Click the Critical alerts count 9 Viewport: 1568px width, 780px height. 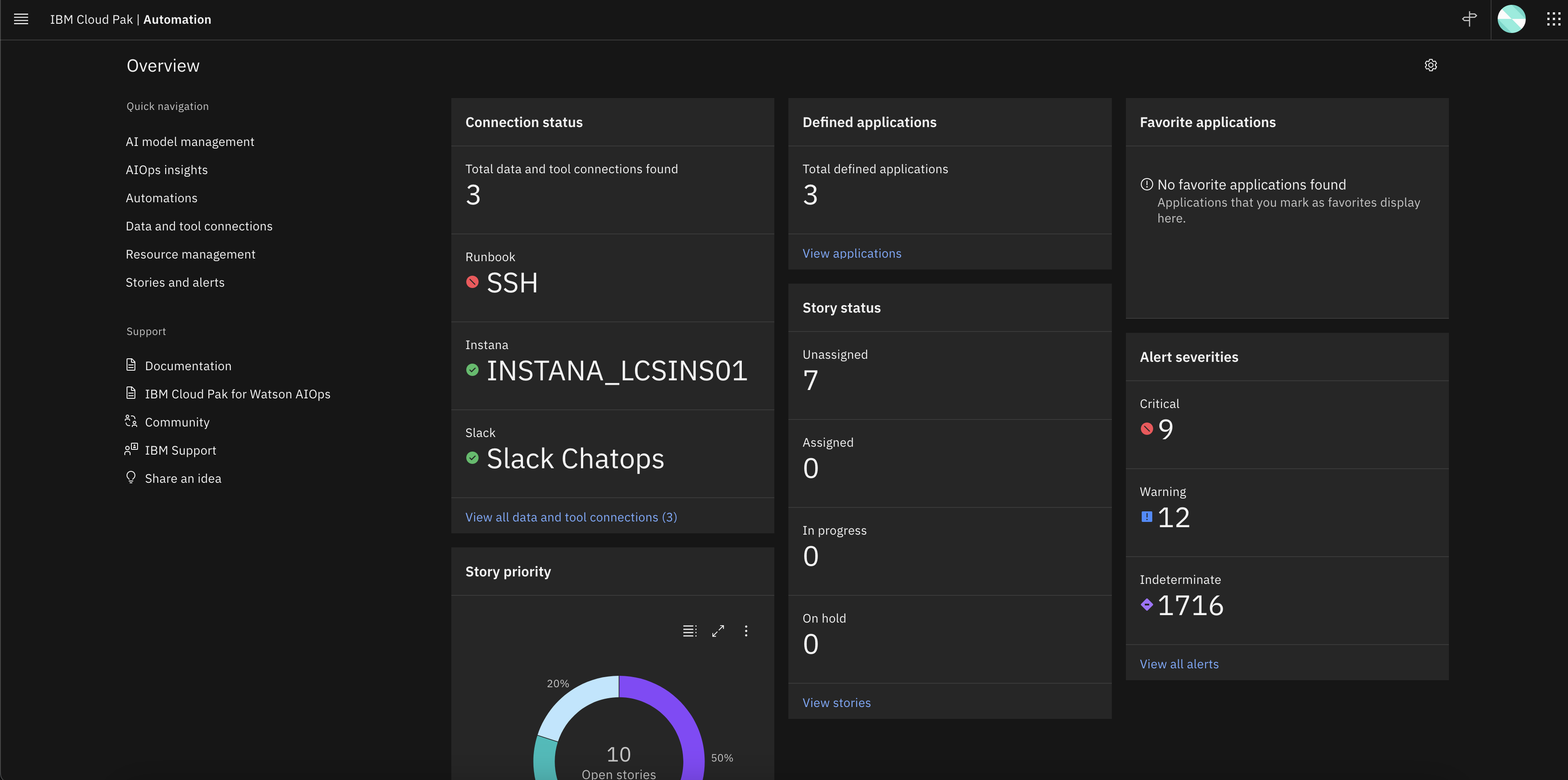1165,429
